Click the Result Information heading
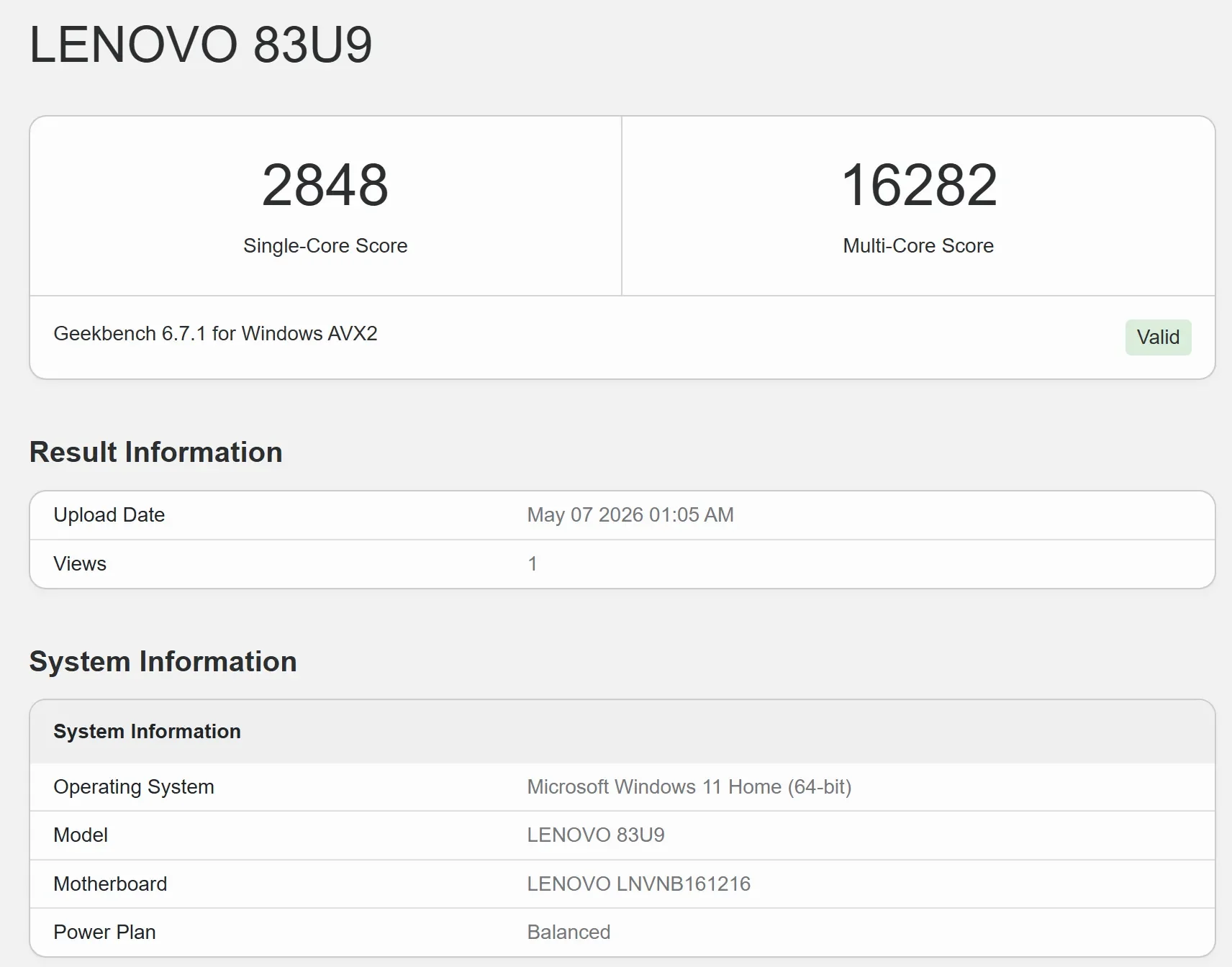 click(155, 453)
